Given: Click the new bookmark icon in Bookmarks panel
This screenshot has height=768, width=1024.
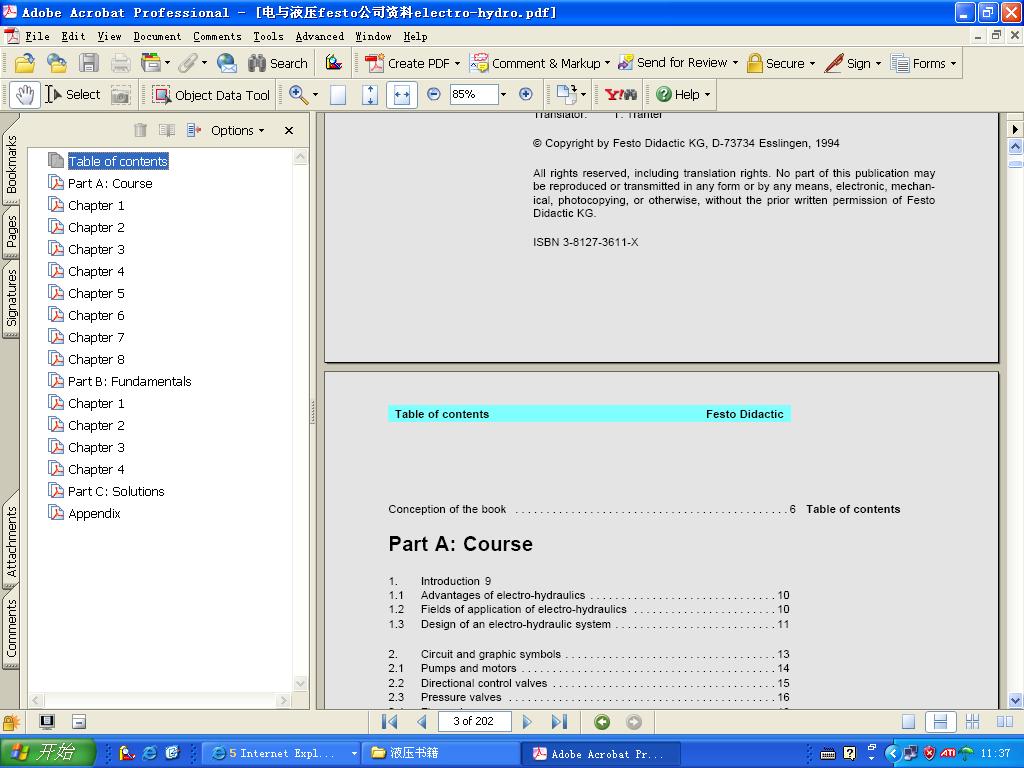Looking at the screenshot, I should 167,130.
